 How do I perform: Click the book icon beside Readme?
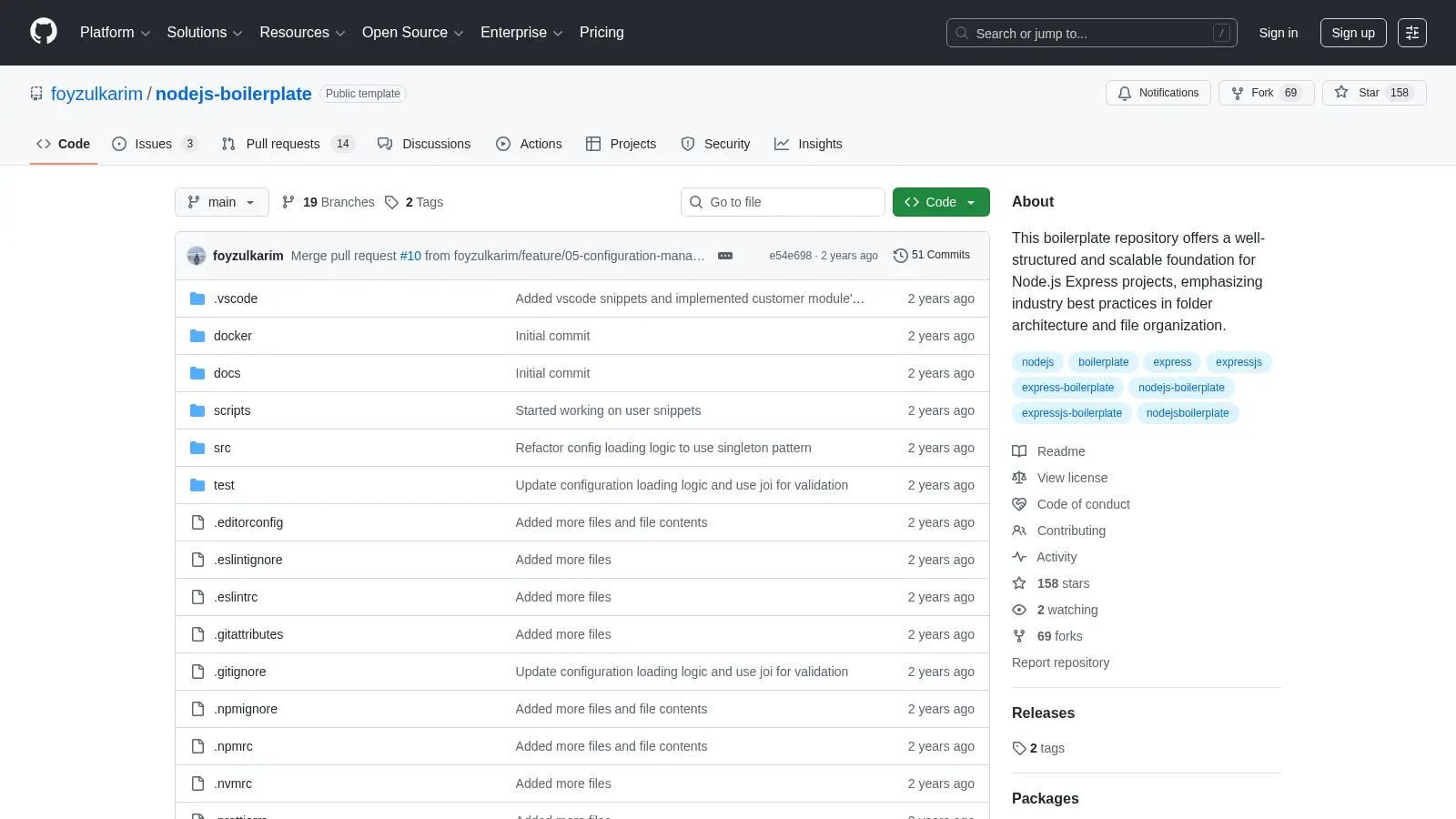tap(1019, 451)
